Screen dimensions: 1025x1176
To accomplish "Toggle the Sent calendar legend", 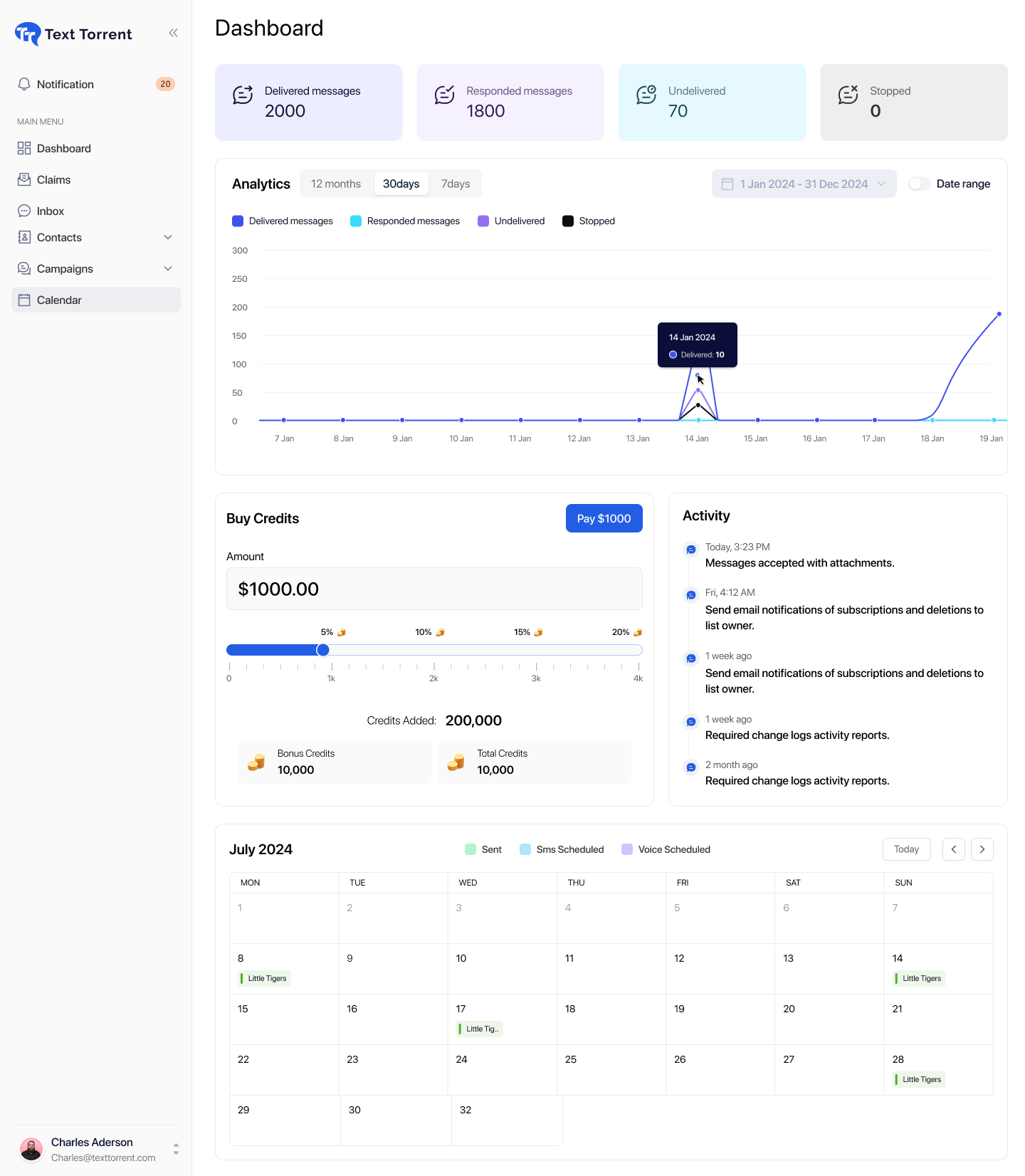I will tap(483, 849).
